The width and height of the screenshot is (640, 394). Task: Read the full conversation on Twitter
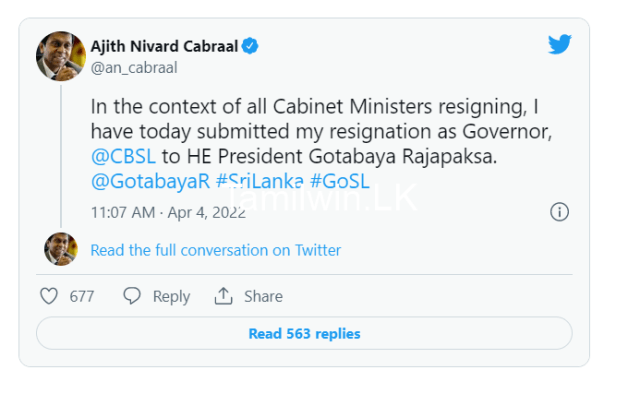click(x=216, y=250)
